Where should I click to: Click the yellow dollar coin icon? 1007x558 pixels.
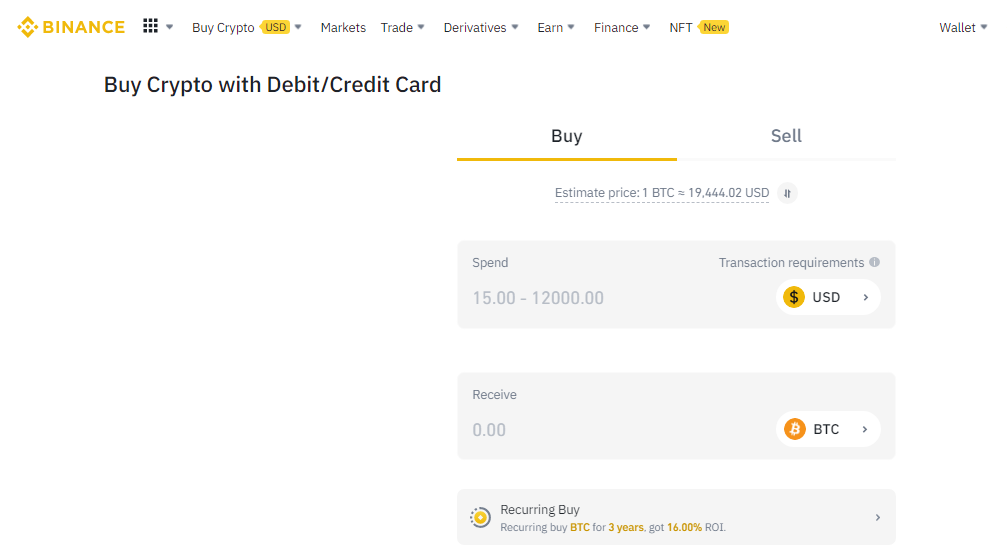pyautogui.click(x=794, y=297)
